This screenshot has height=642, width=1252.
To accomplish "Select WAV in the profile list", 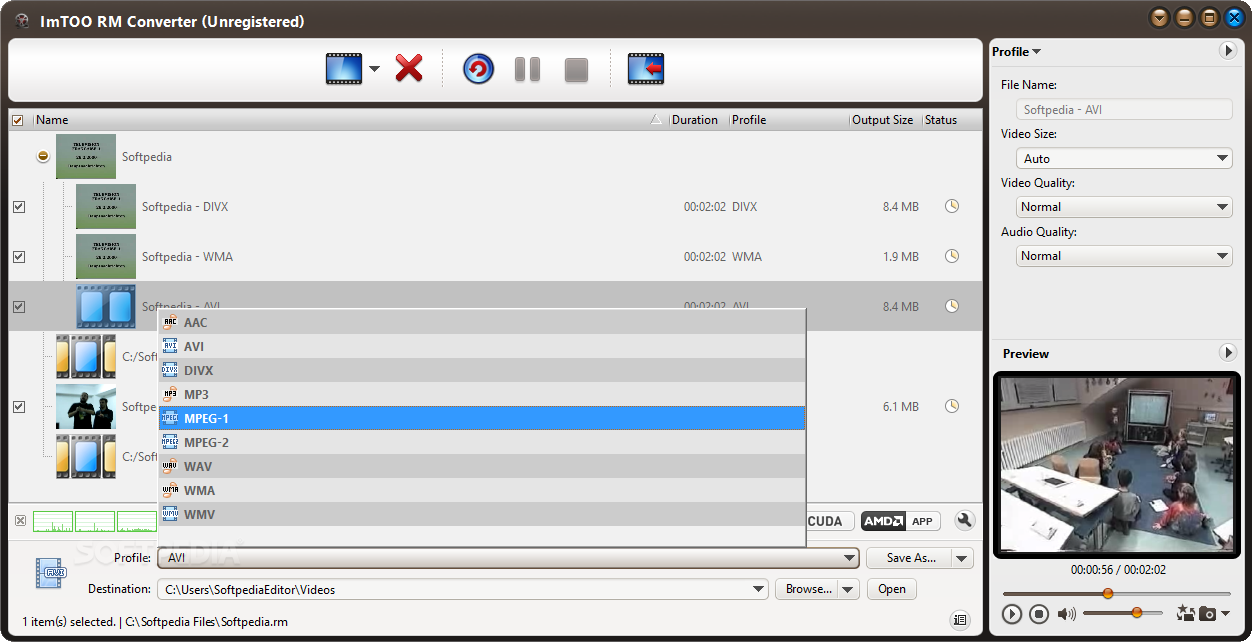I will click(x=482, y=466).
